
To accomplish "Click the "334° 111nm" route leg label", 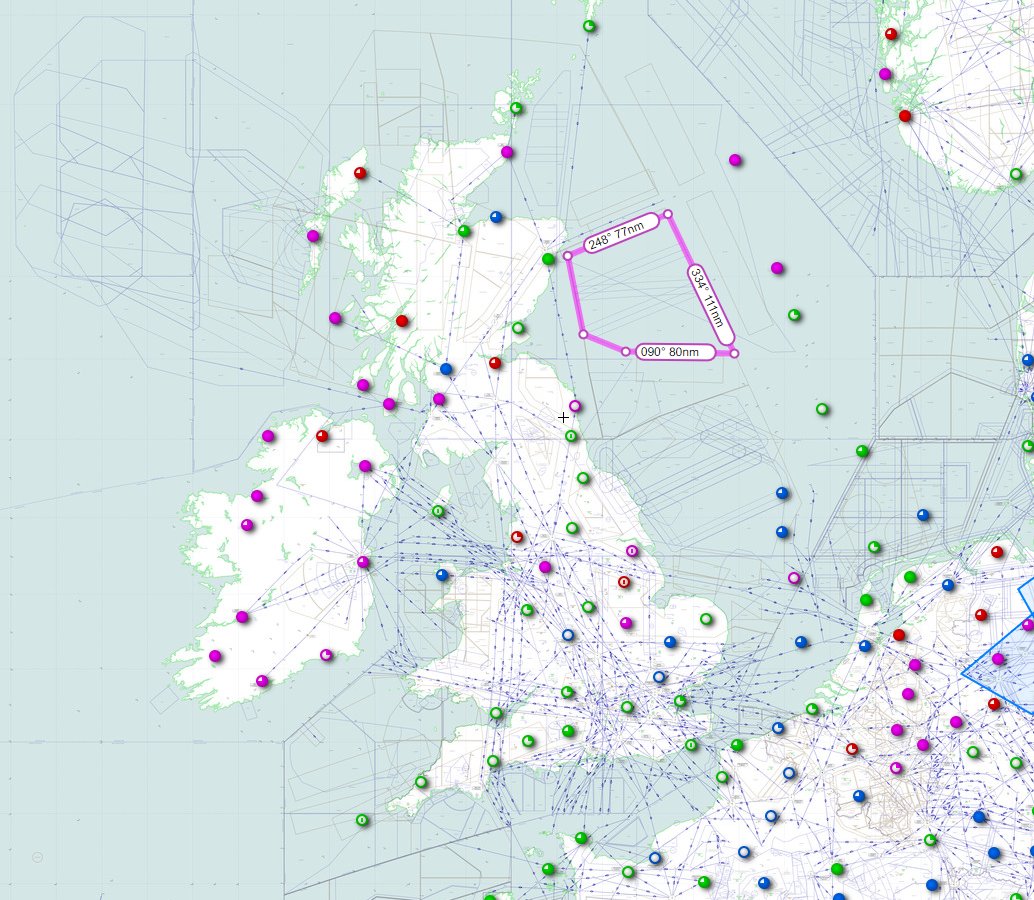I will click(x=711, y=305).
